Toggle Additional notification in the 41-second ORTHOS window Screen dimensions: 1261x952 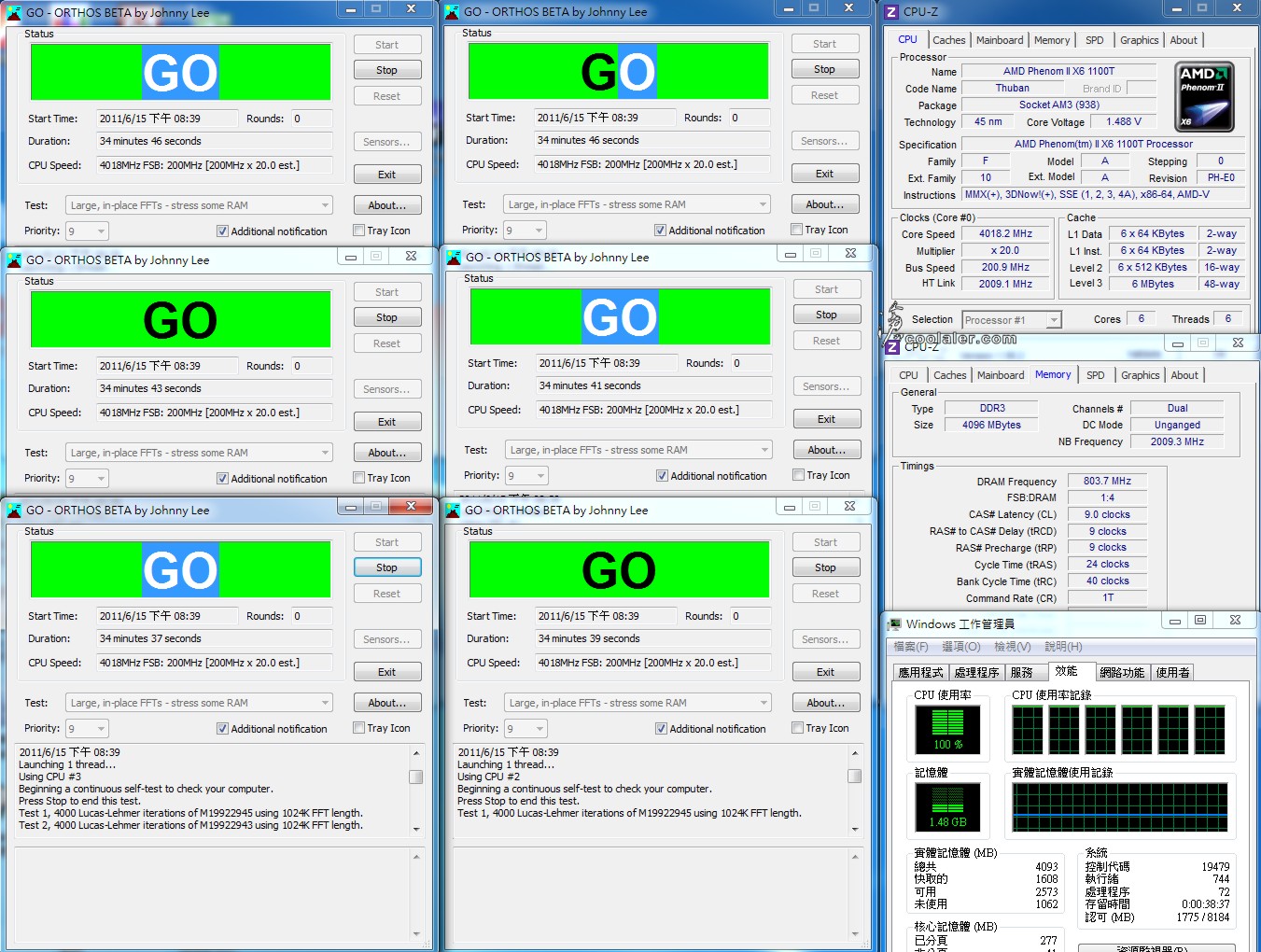pyautogui.click(x=662, y=475)
